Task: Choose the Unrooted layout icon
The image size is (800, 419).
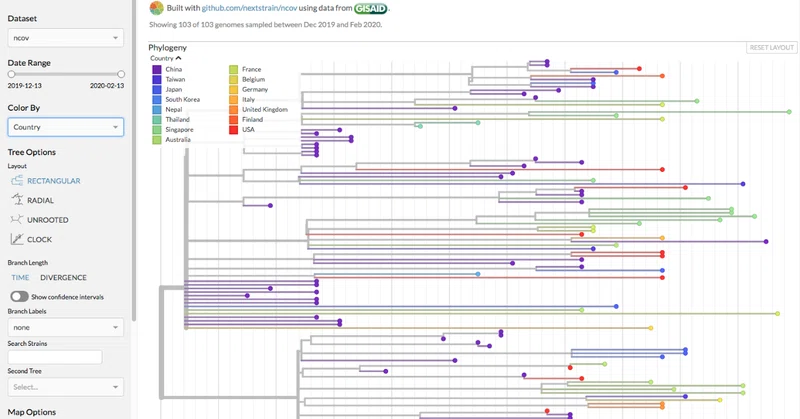Action: tap(17, 219)
